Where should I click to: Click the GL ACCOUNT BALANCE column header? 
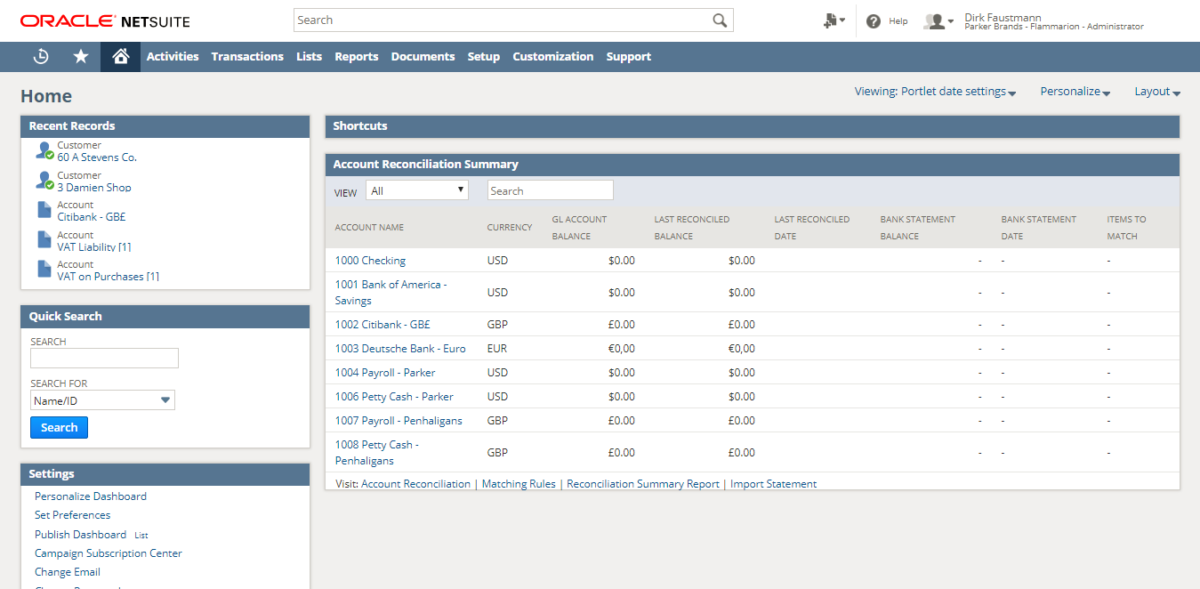[580, 228]
